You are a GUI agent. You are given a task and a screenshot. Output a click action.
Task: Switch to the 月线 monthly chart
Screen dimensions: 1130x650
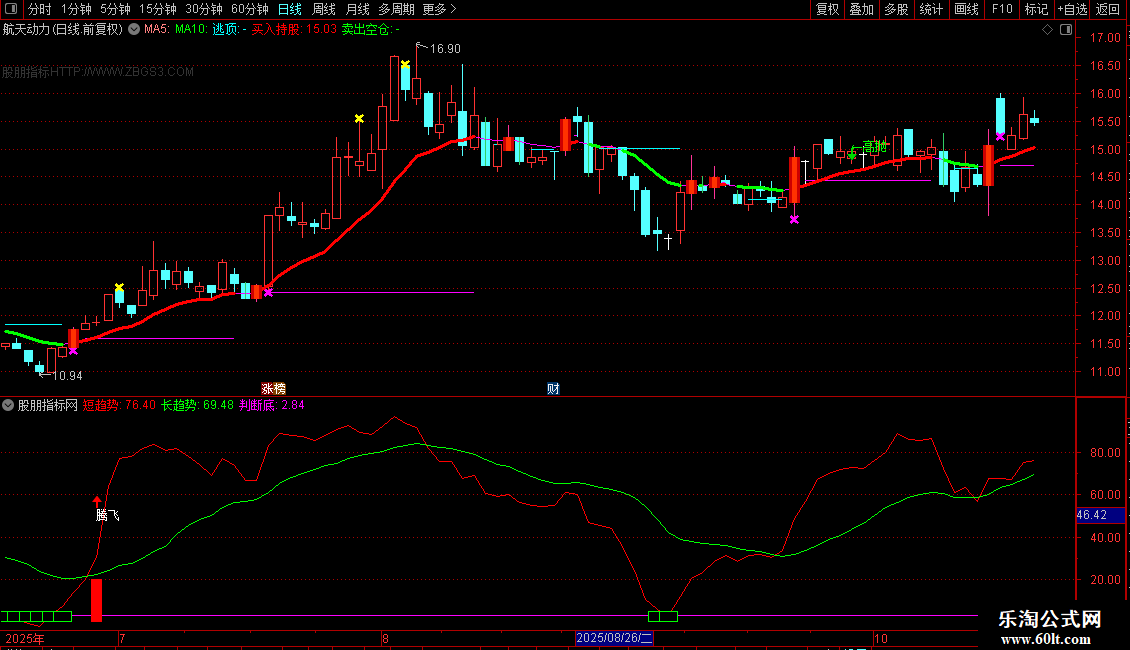coord(357,9)
